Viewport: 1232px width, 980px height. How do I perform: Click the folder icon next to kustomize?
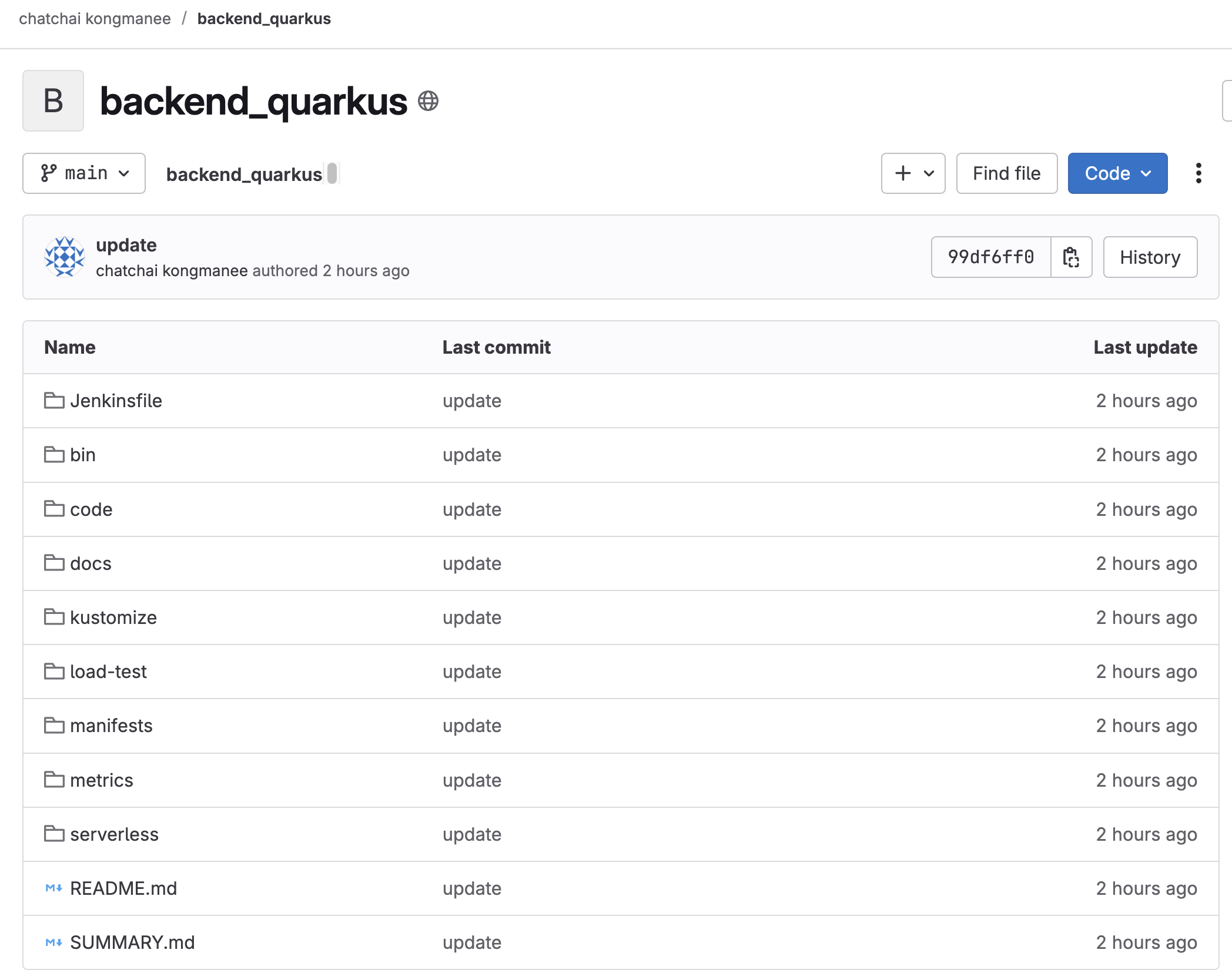tap(54, 617)
